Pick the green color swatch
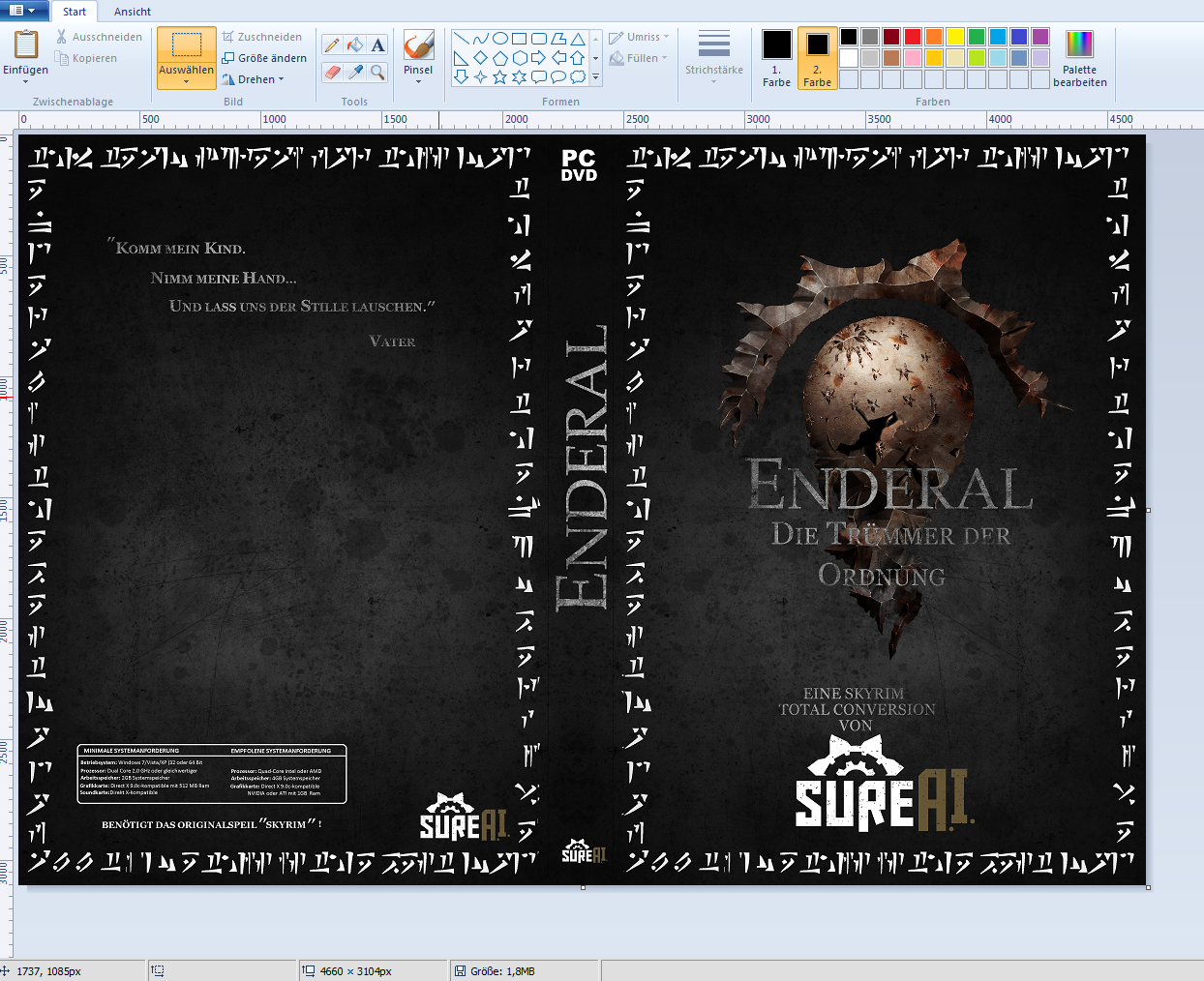 pyautogui.click(x=977, y=37)
